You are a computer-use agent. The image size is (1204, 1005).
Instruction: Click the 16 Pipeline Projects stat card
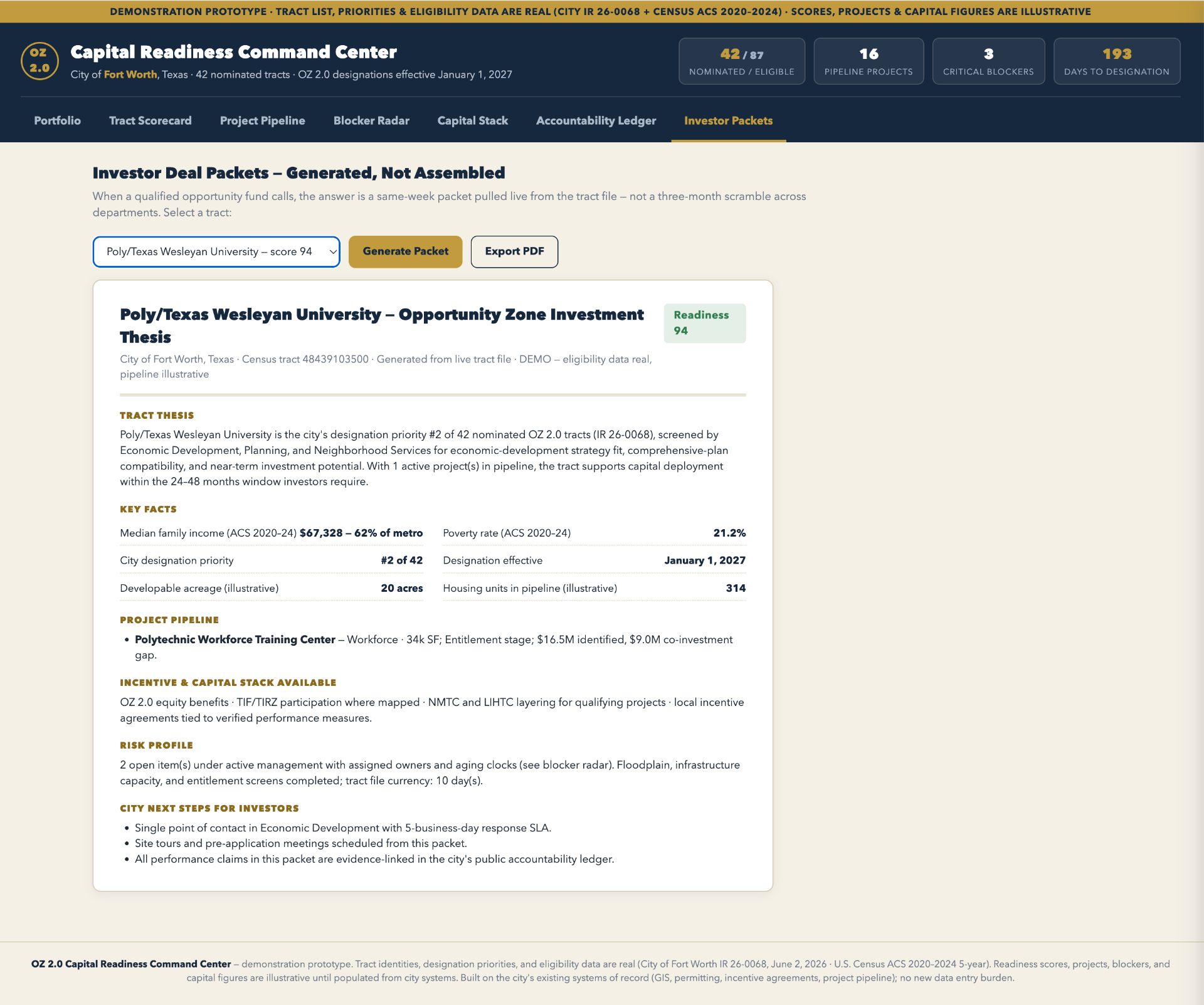869,61
